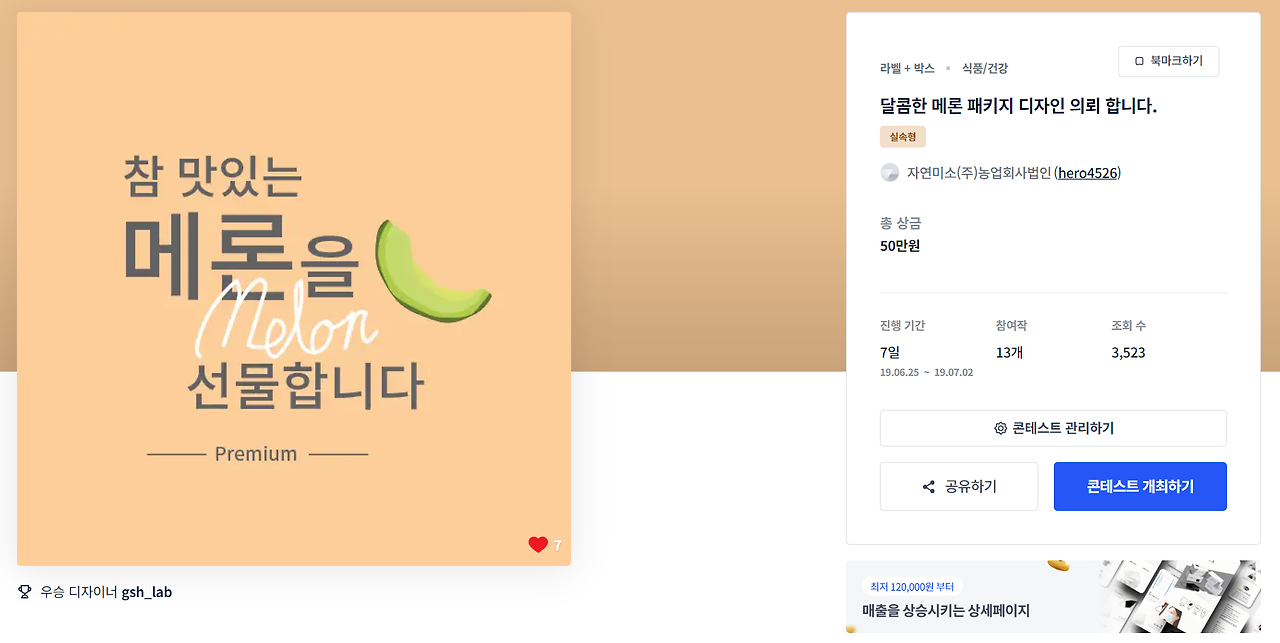Select the 라벨 + 박스 category
Viewport: 1280px width, 643px height.
(x=907, y=68)
